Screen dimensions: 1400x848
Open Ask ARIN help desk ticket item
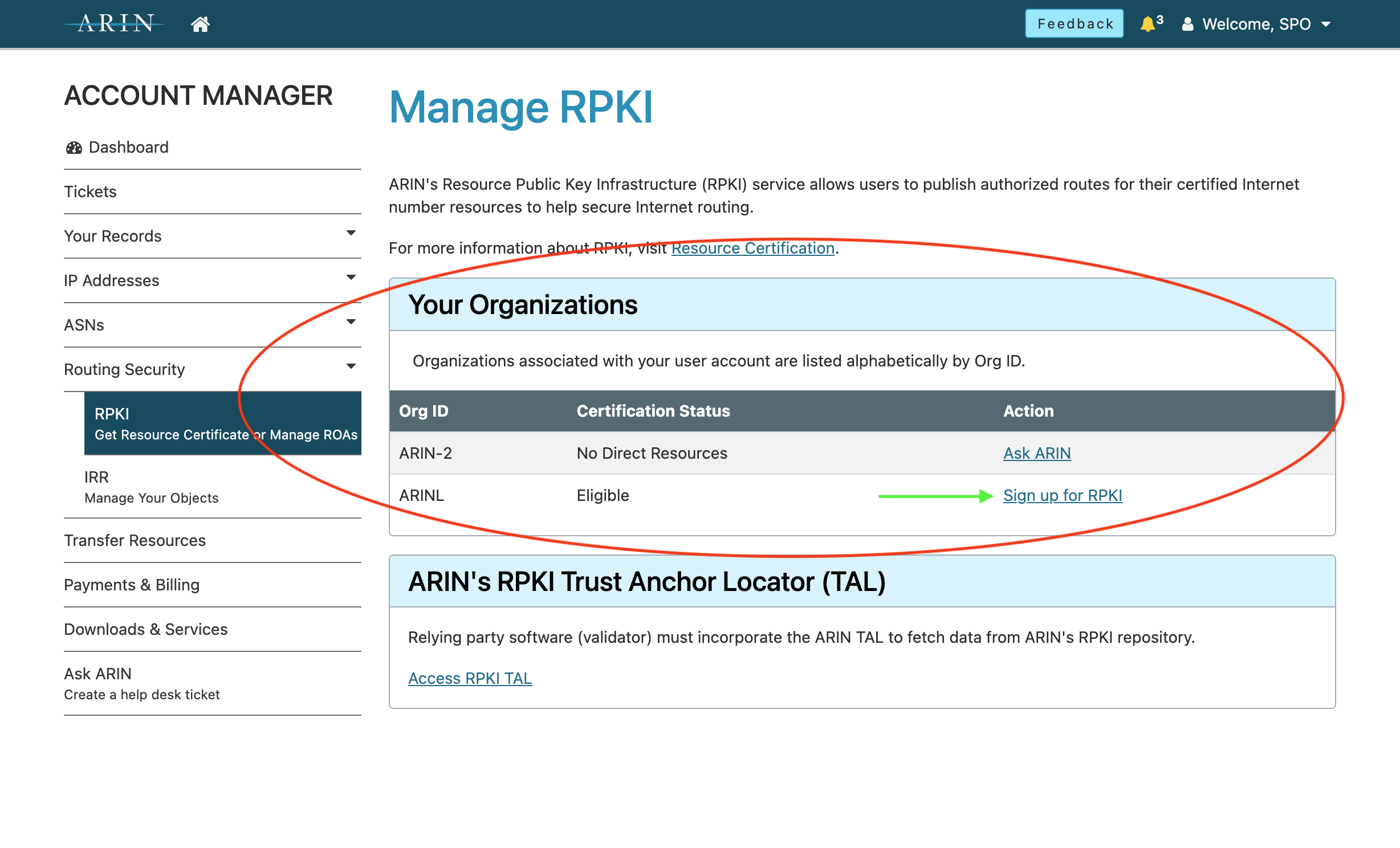(x=142, y=683)
